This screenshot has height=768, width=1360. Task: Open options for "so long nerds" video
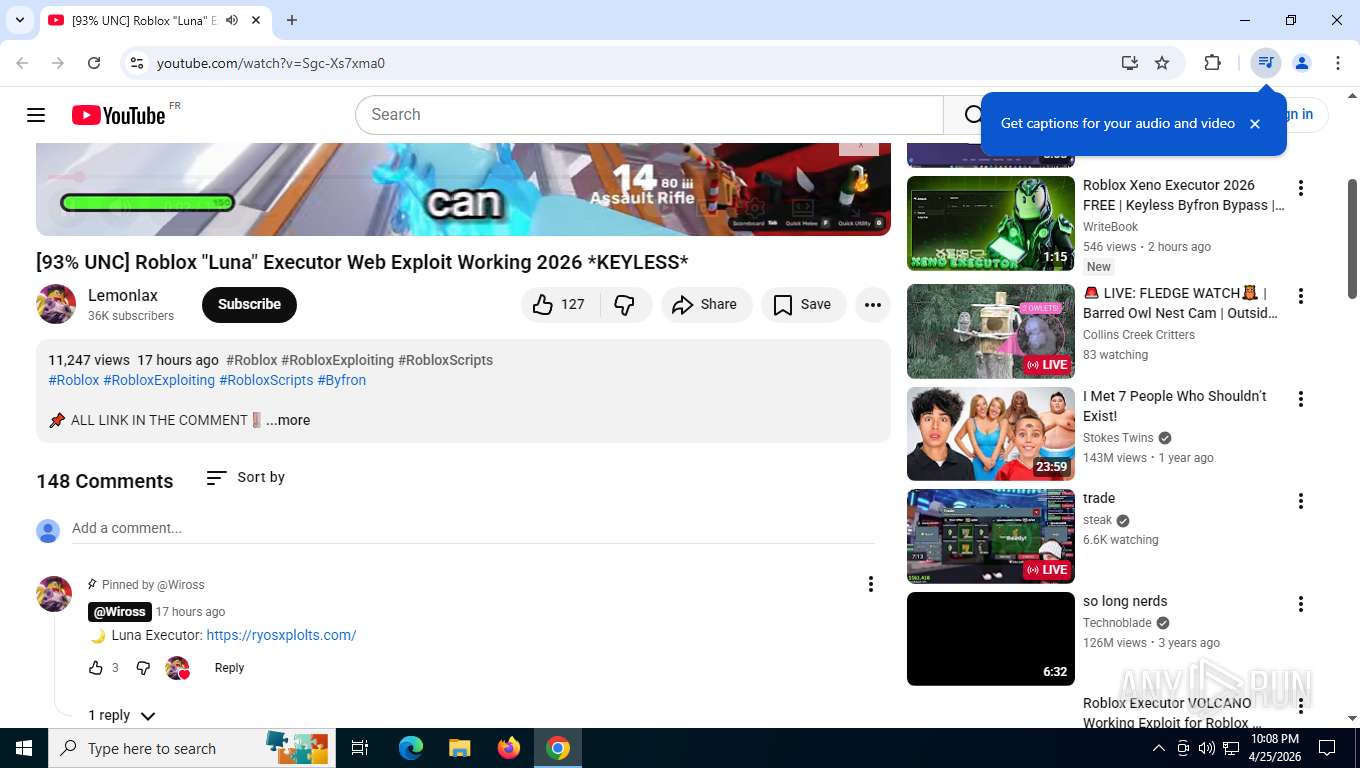[1301, 604]
